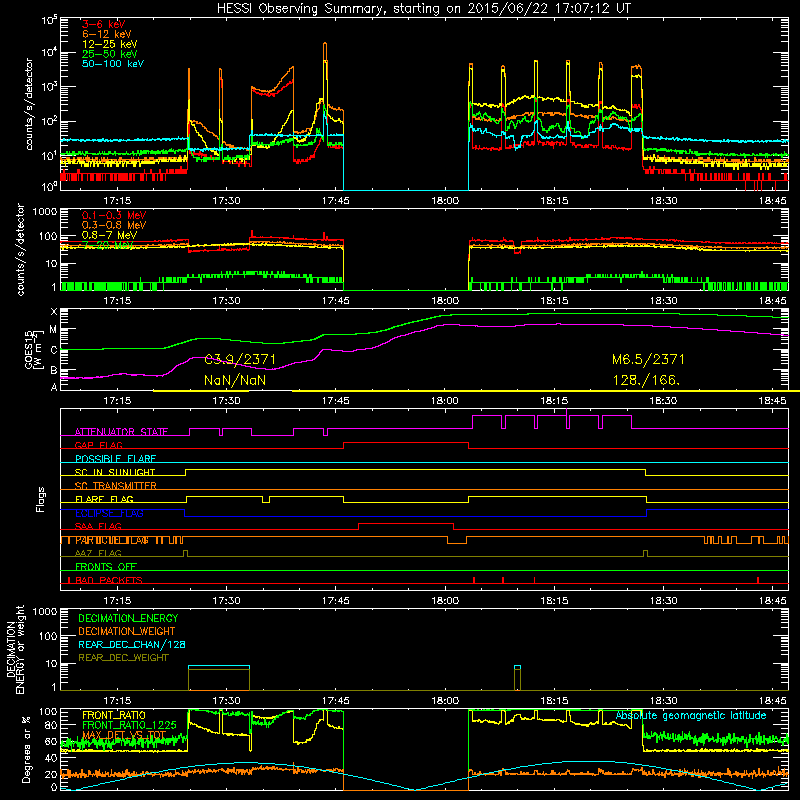Image resolution: width=800 pixels, height=800 pixels.
Task: Click the small cyan decimation box near 18:10
Action: tap(517, 678)
